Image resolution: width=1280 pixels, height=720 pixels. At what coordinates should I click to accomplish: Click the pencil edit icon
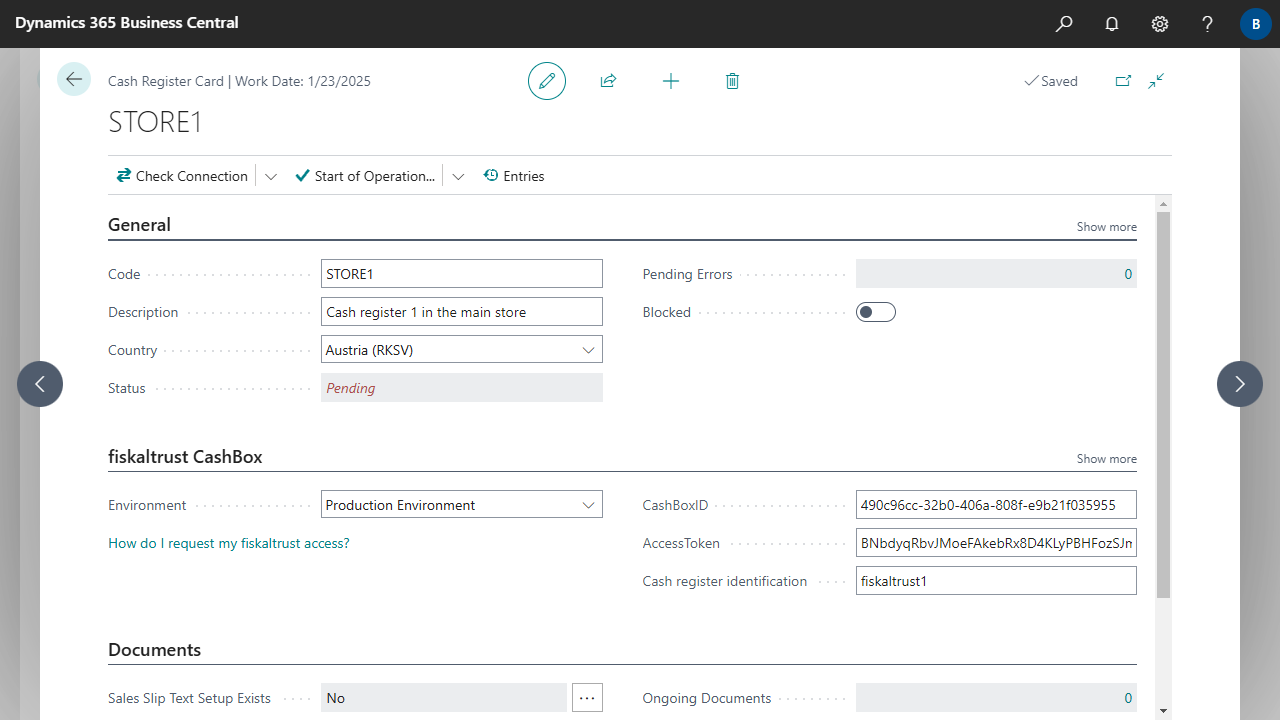[547, 81]
